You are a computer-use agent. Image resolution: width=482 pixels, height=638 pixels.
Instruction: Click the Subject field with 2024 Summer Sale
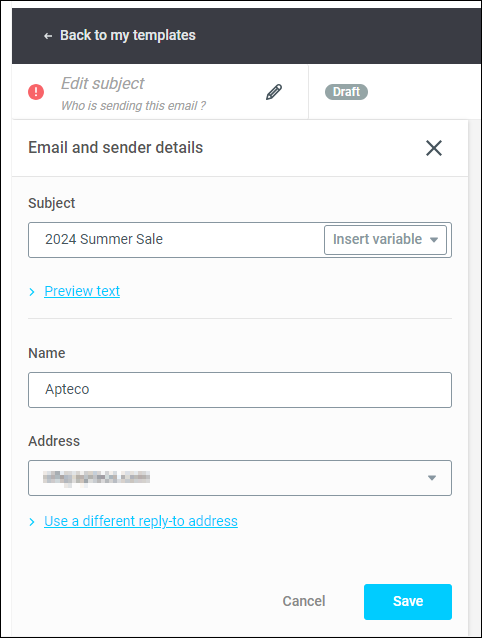pyautogui.click(x=176, y=240)
